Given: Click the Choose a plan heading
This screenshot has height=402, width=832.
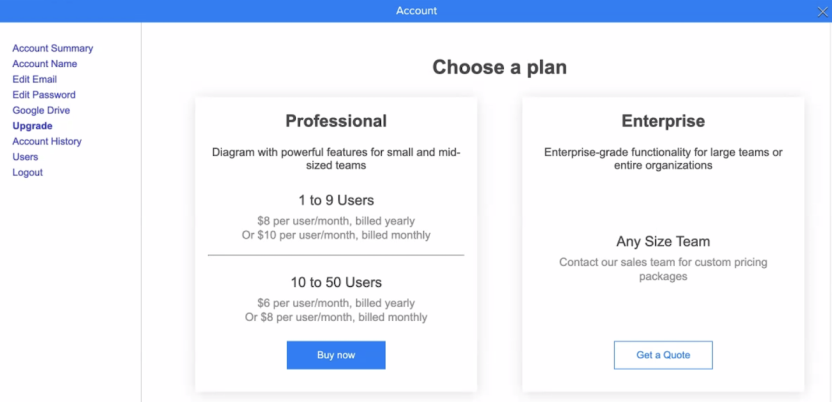Looking at the screenshot, I should (x=499, y=67).
